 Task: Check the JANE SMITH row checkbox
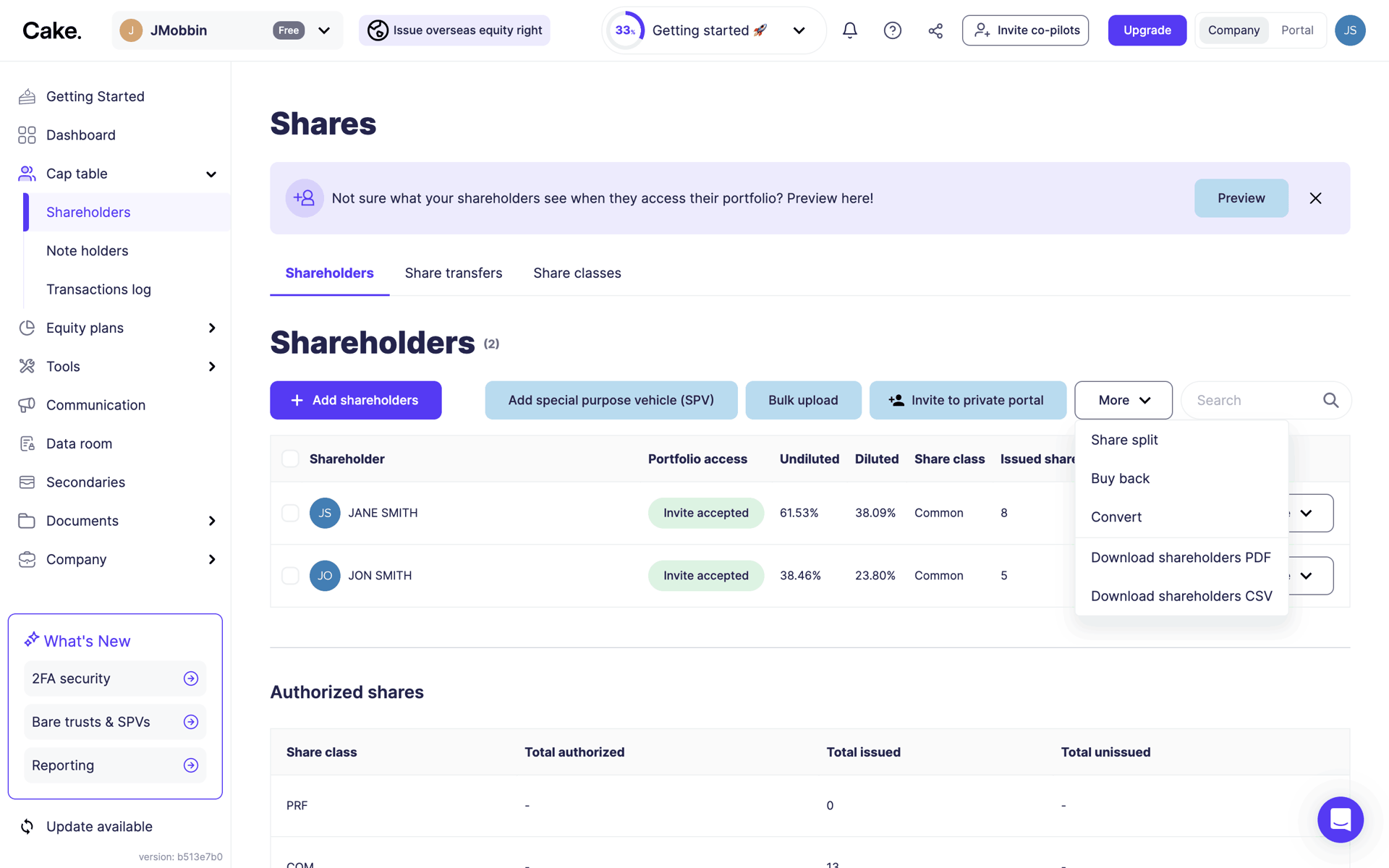(290, 513)
